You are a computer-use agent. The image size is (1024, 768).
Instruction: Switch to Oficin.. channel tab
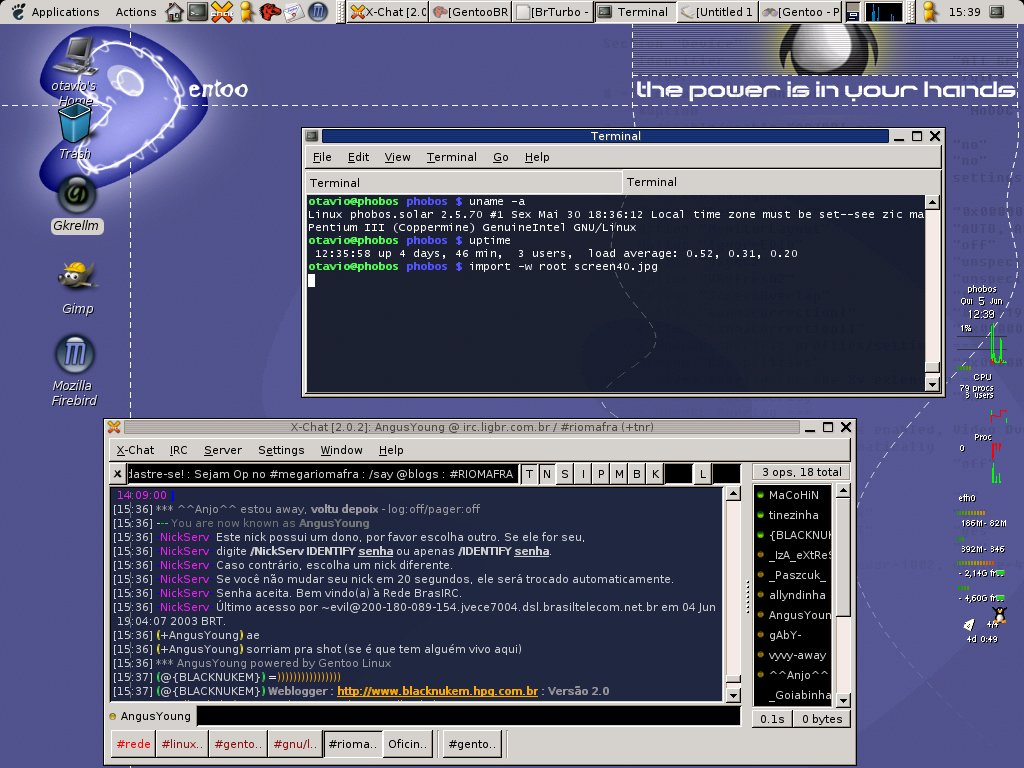point(407,744)
